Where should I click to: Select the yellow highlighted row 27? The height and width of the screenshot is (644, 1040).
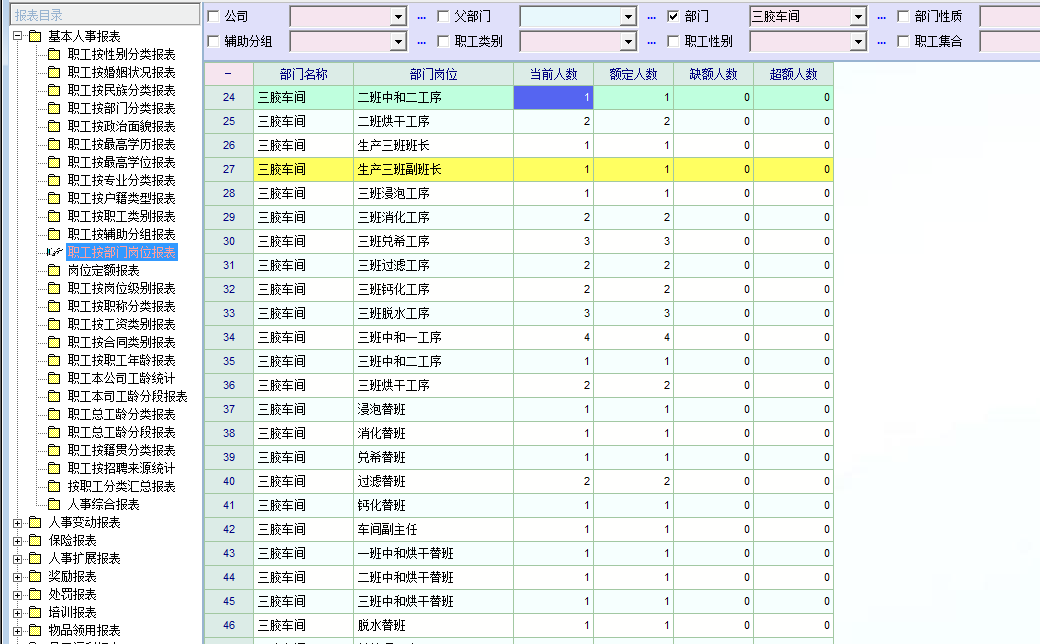click(x=433, y=170)
